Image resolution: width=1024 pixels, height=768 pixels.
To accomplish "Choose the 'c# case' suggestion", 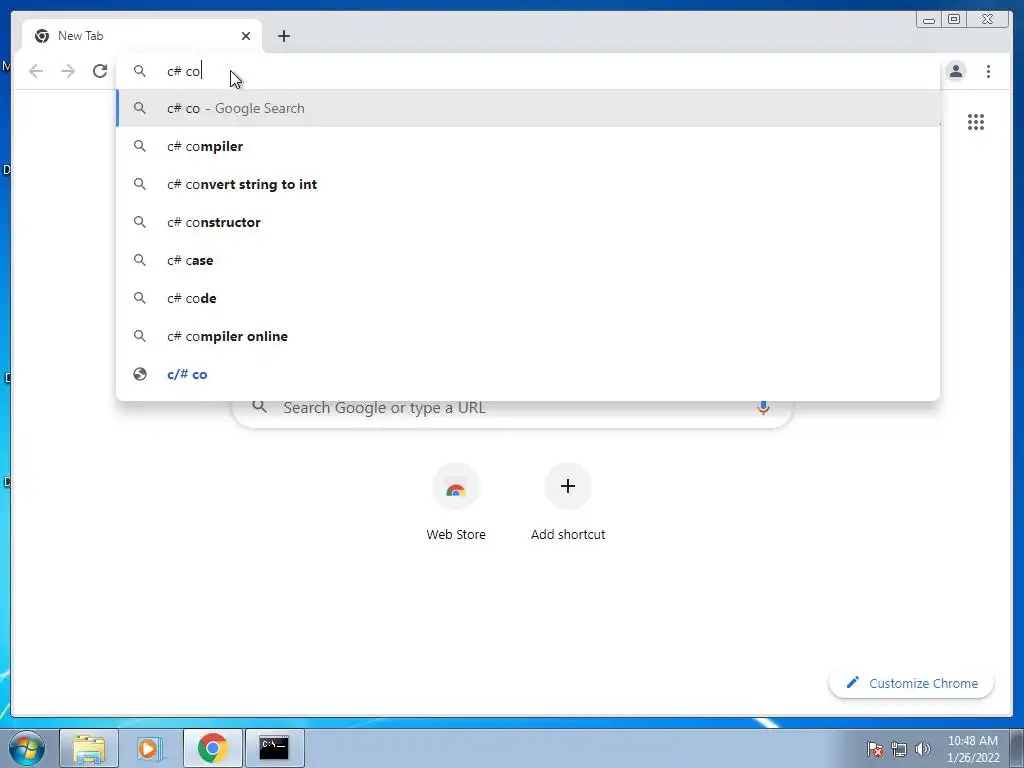I will pyautogui.click(x=528, y=260).
